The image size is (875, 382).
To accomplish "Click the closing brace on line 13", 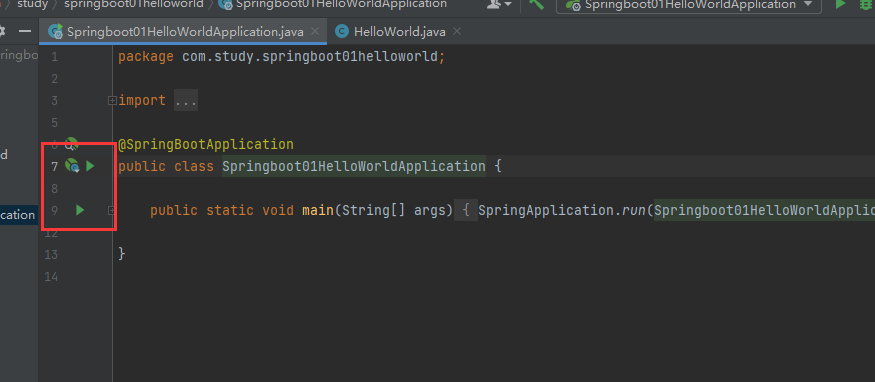I will tap(122, 254).
